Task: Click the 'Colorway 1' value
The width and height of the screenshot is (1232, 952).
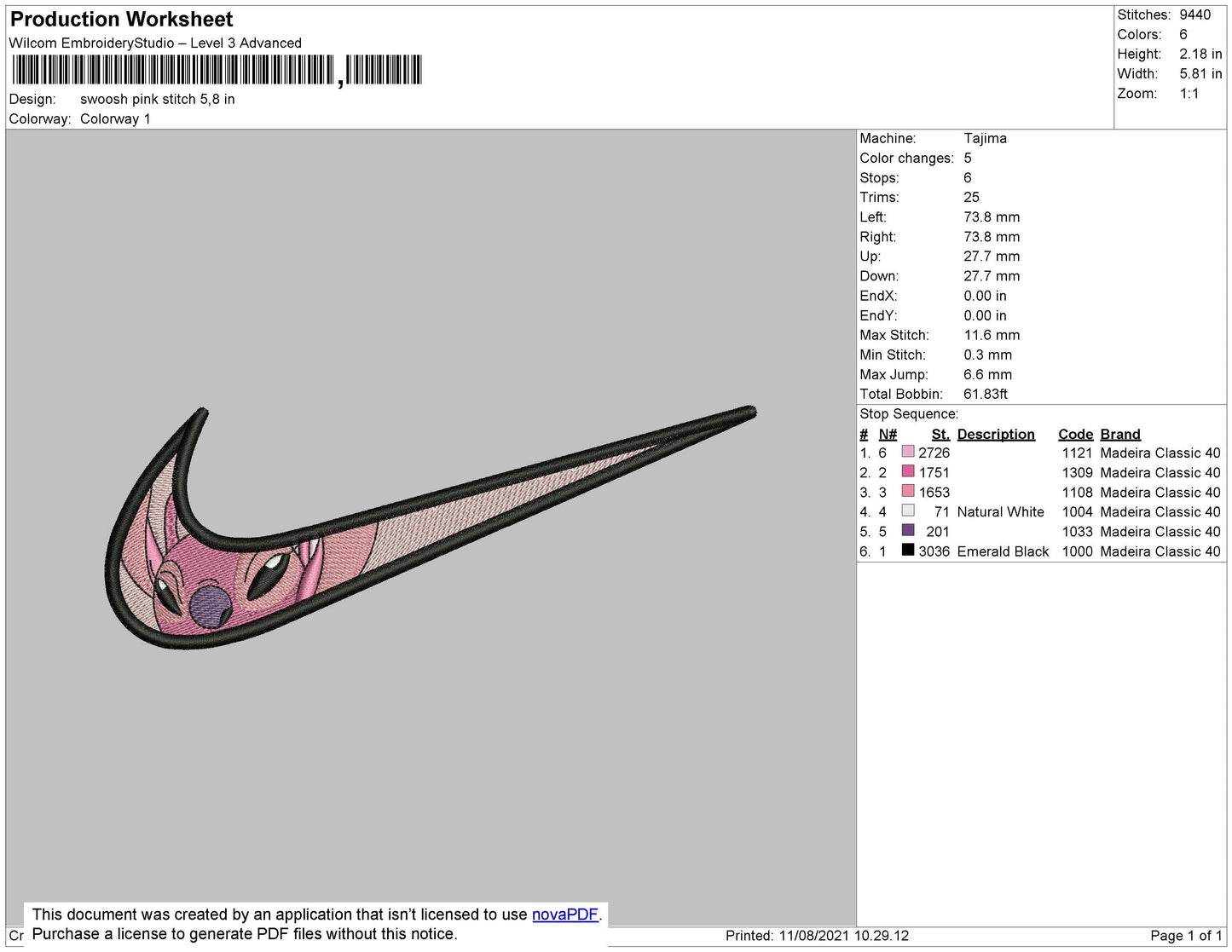Action: coord(115,119)
